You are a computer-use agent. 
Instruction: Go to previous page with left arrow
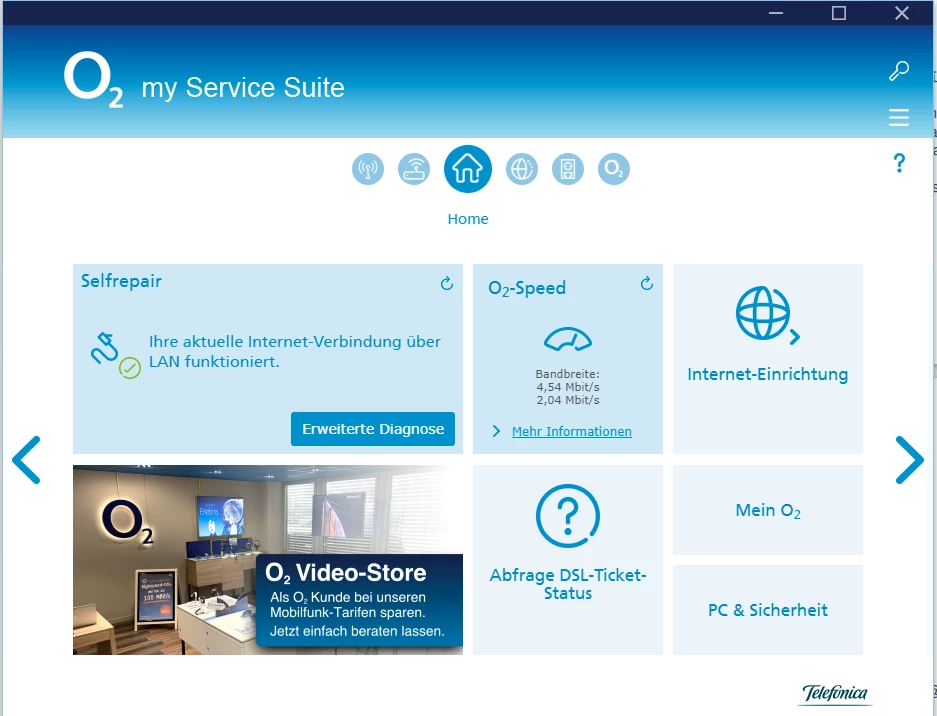[26, 460]
